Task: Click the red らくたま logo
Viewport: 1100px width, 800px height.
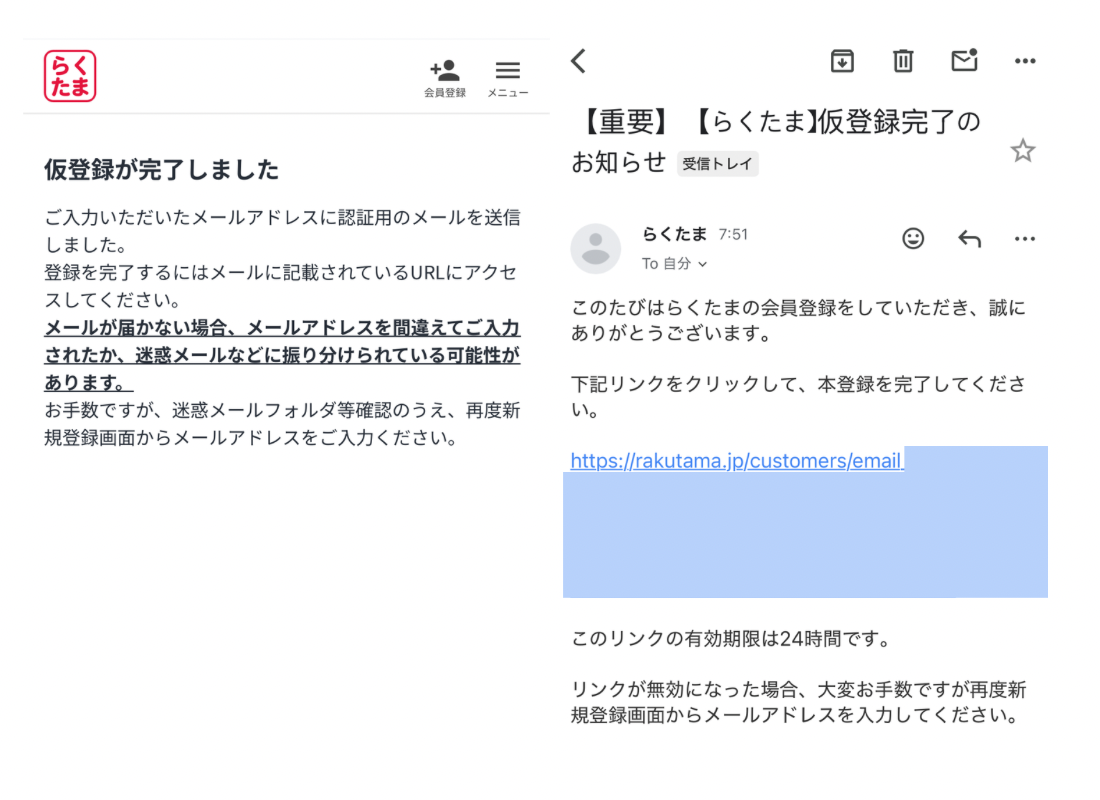Action: (70, 76)
